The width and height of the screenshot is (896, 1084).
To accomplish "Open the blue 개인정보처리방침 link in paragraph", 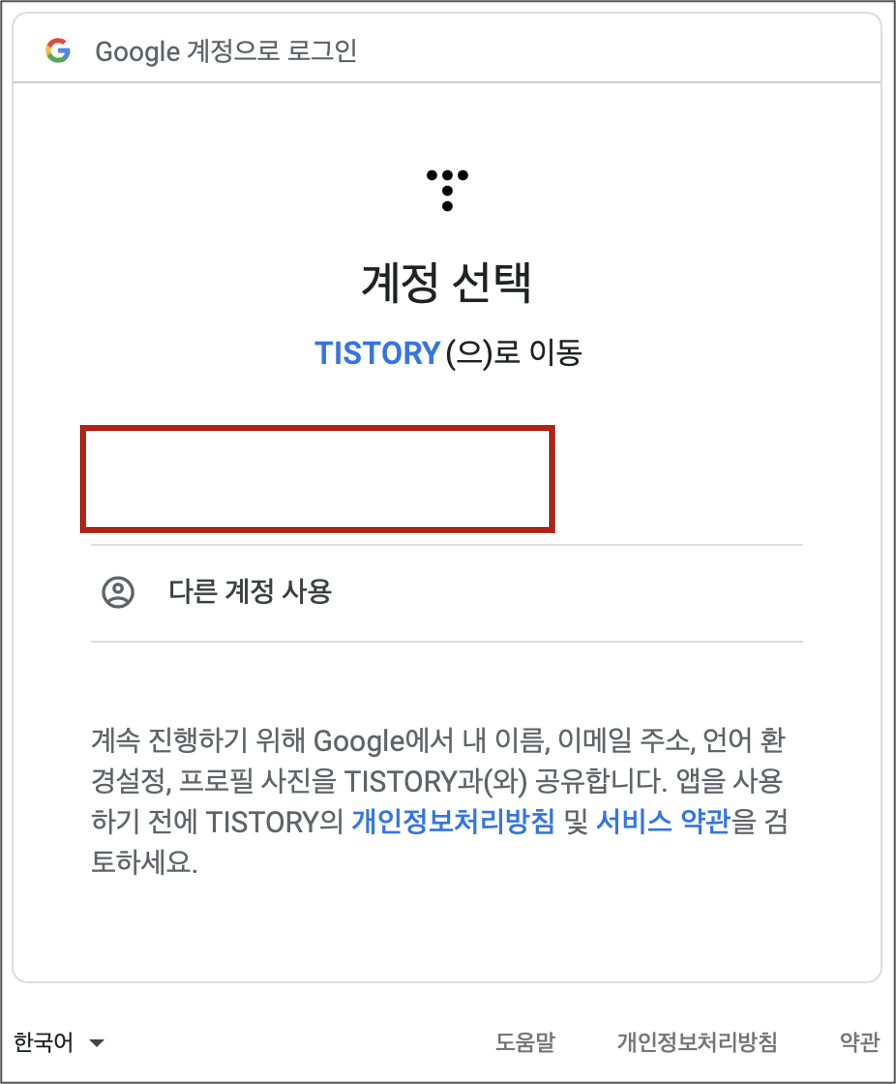I will click(x=453, y=821).
